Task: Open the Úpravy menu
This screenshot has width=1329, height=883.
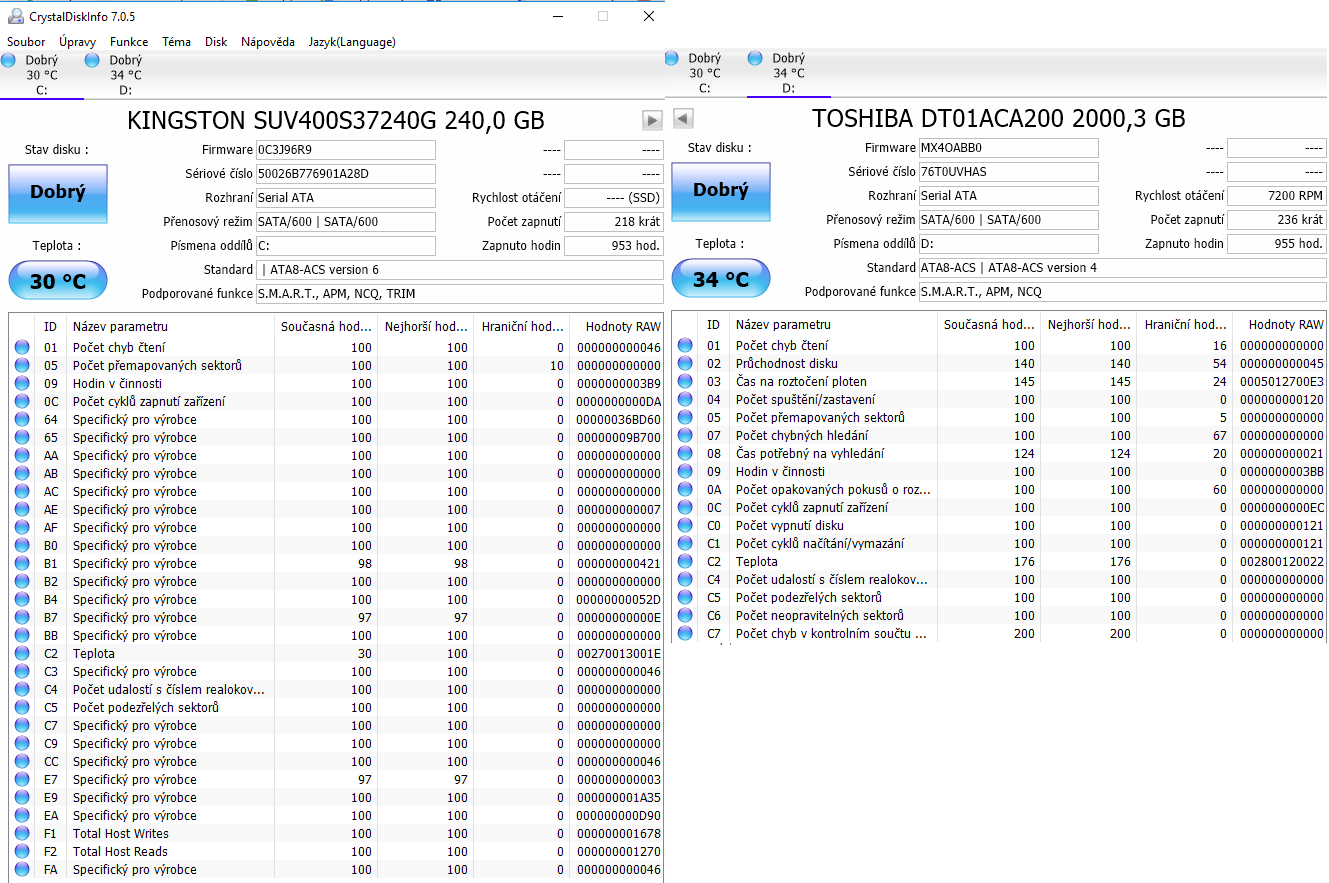Action: [x=77, y=42]
